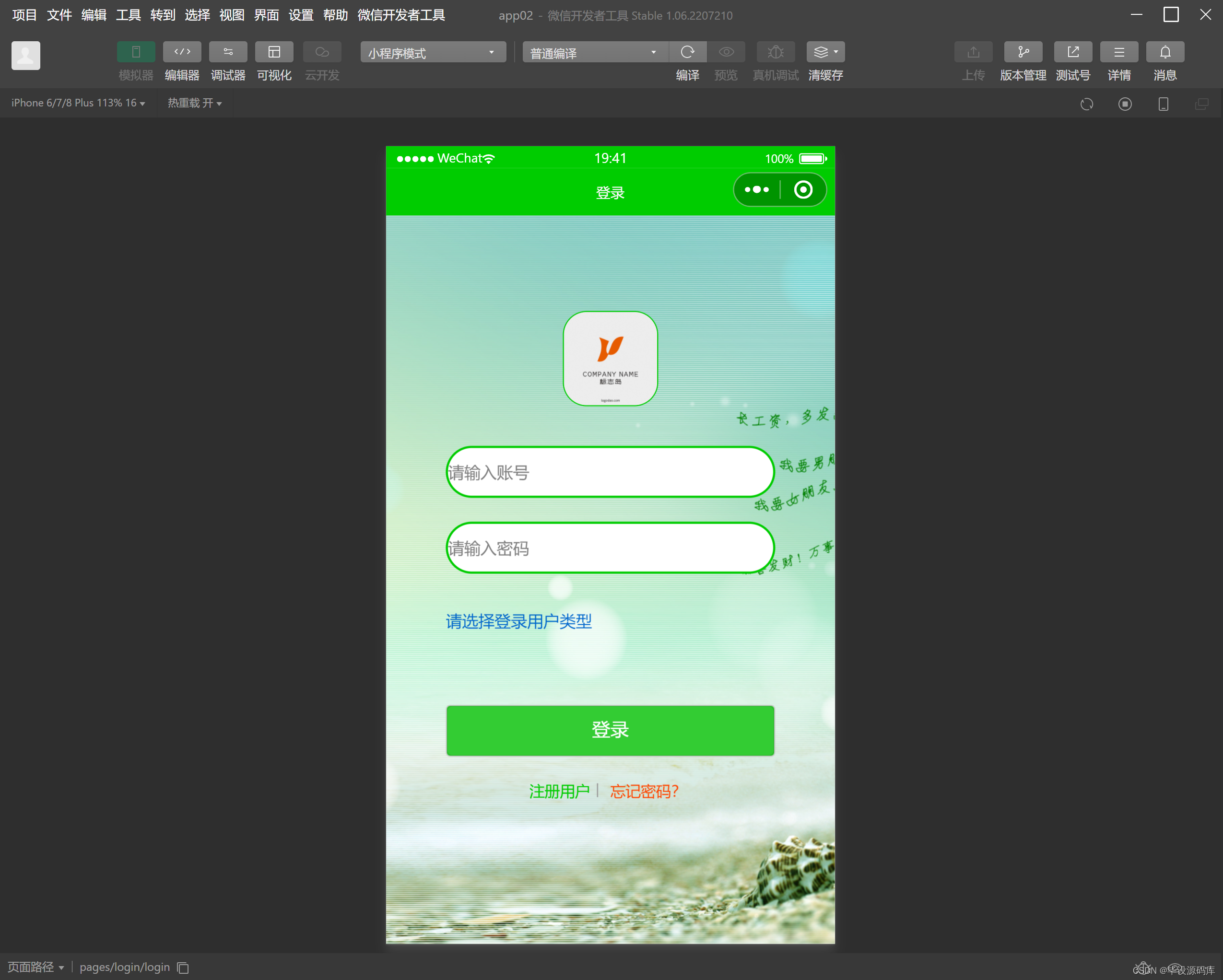Open the 编辑器 (Editor) panel icon
The width and height of the screenshot is (1223, 980).
[x=181, y=52]
